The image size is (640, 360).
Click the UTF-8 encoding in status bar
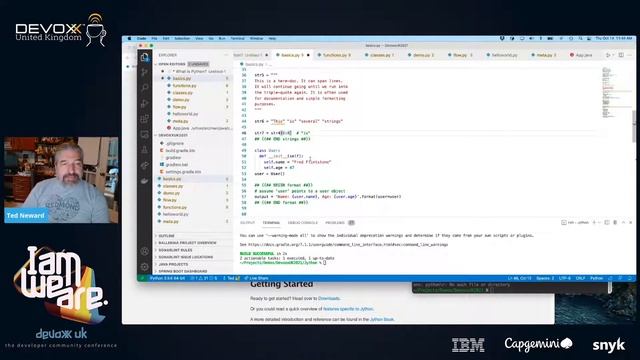(x=564, y=278)
